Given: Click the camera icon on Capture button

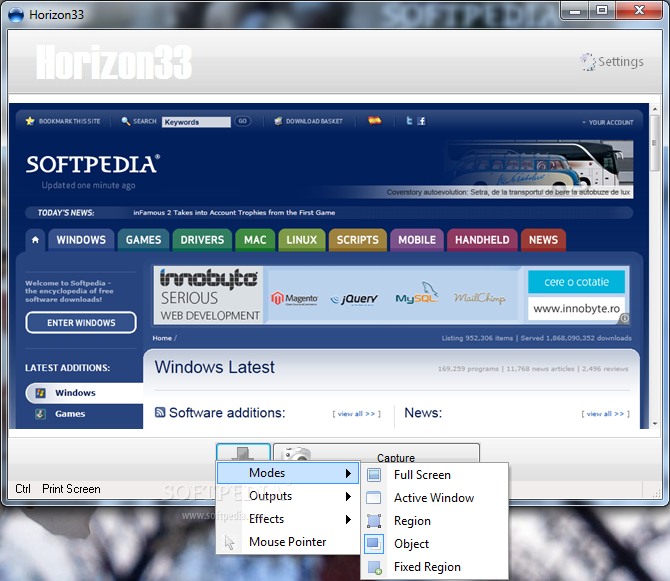Looking at the screenshot, I should 296,455.
